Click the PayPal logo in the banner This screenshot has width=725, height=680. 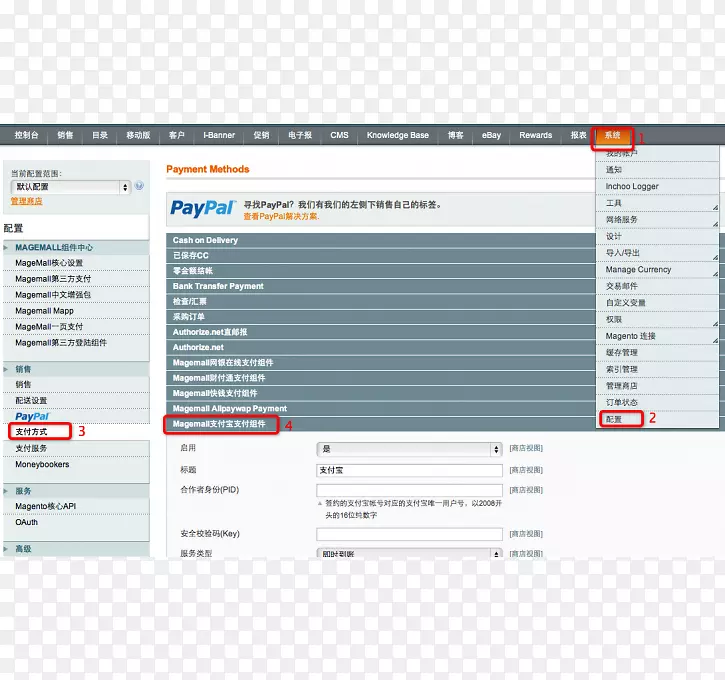pyautogui.click(x=202, y=208)
